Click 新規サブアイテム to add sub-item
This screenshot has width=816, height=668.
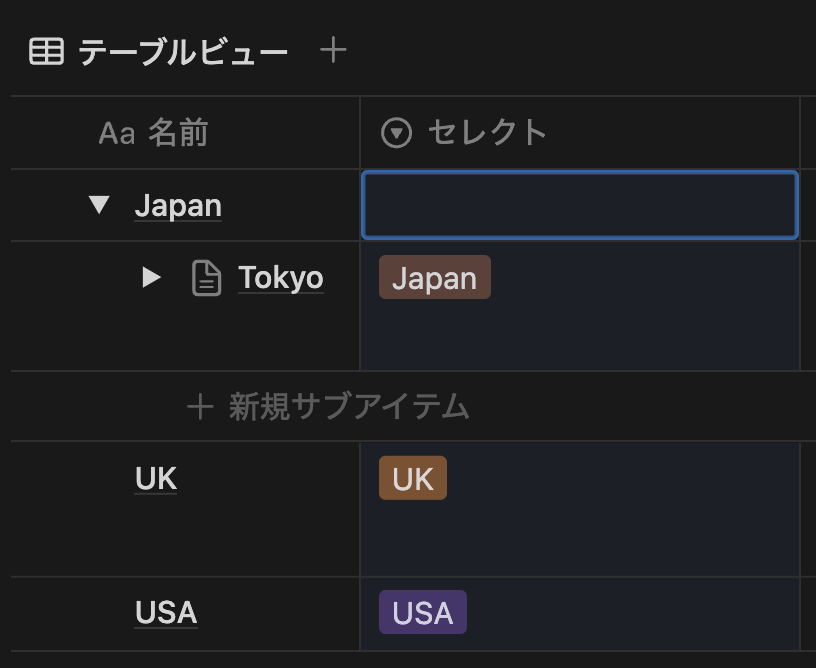(x=349, y=407)
